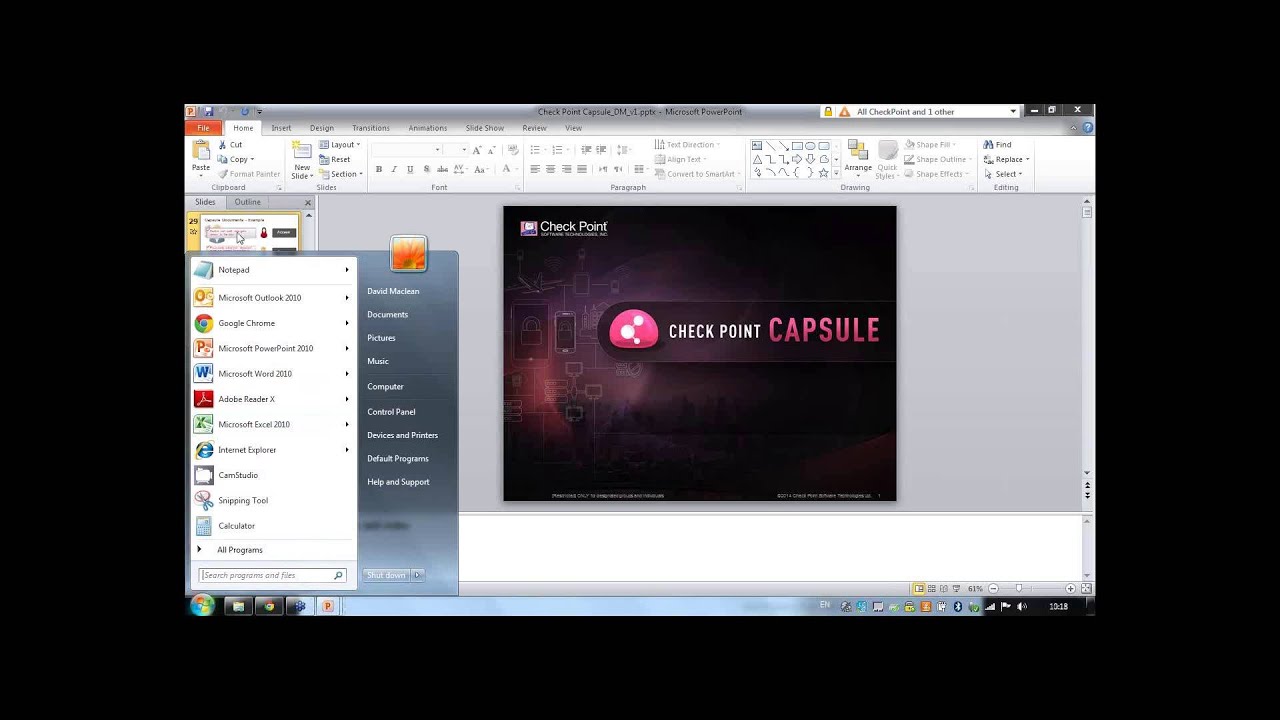Select the right arrow block shape
Viewport: 1280px width, 720px height.
[x=797, y=159]
